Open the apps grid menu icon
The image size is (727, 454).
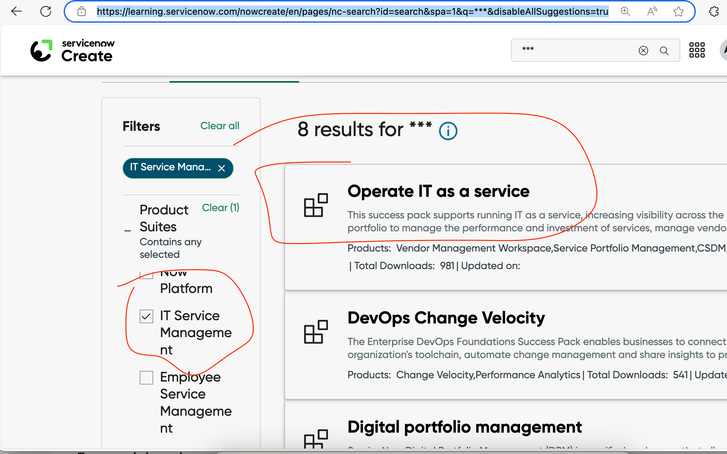coord(697,50)
